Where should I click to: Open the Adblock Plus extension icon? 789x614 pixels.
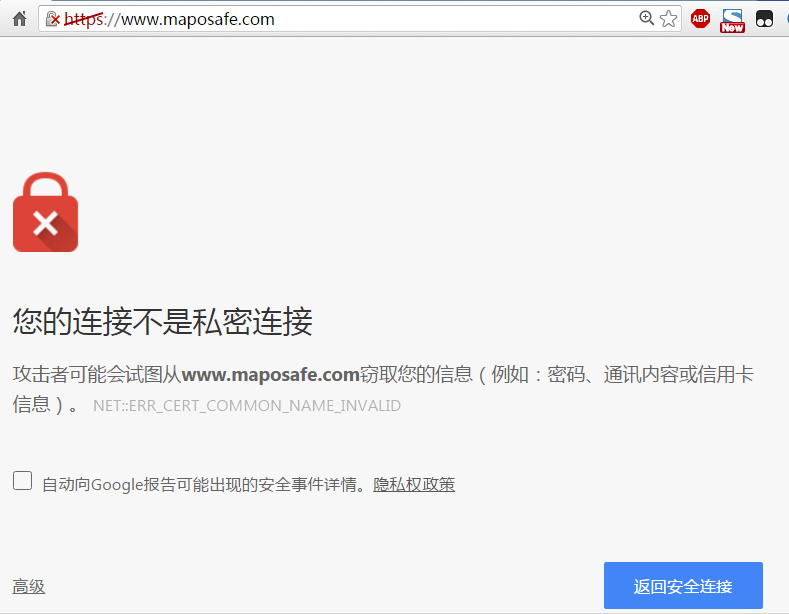[700, 19]
